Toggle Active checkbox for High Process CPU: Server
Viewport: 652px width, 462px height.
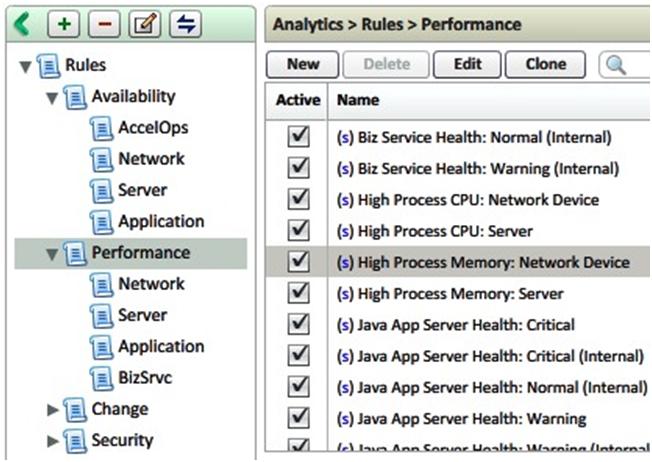pyautogui.click(x=298, y=231)
